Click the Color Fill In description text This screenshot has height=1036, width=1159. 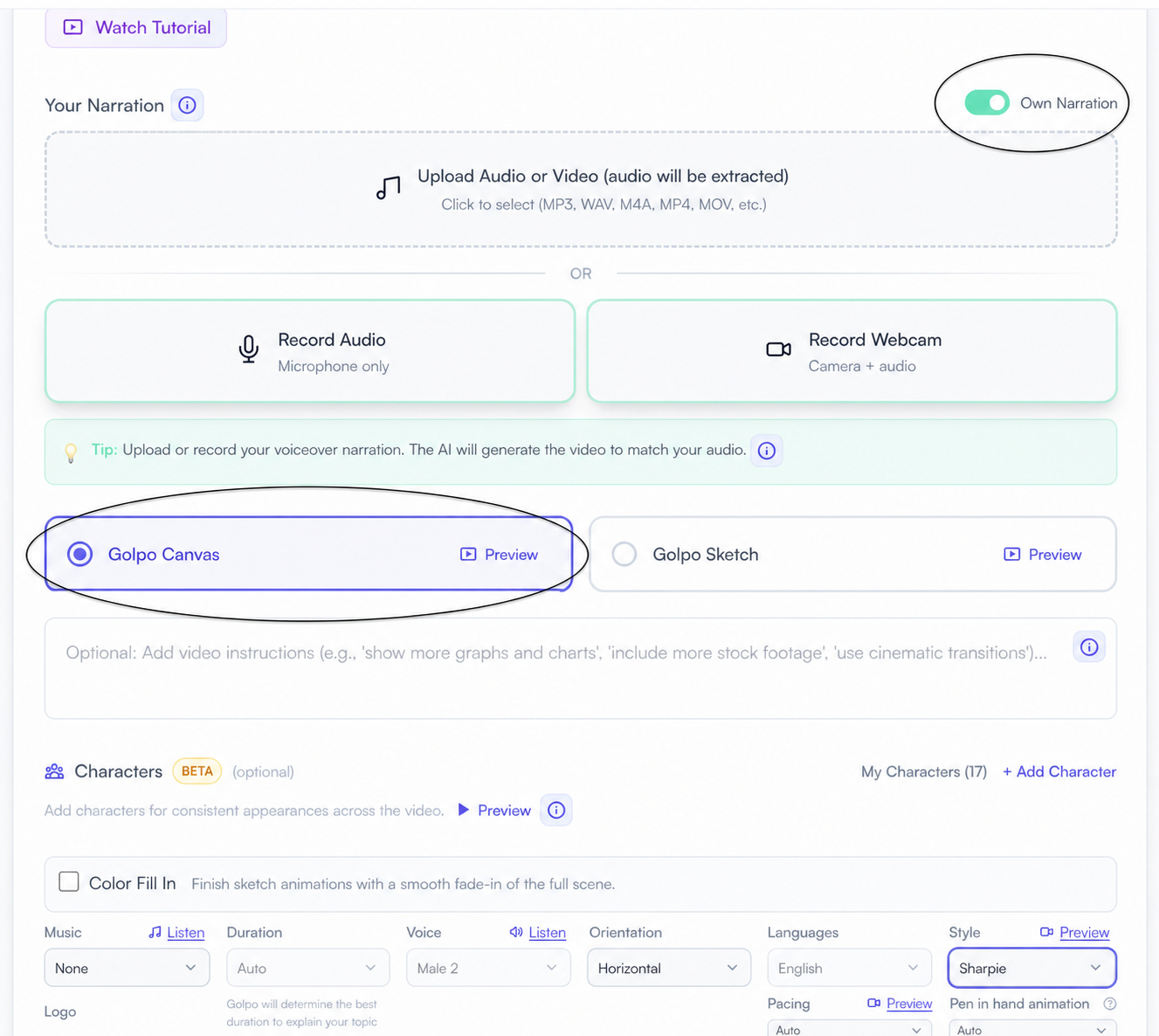point(404,884)
